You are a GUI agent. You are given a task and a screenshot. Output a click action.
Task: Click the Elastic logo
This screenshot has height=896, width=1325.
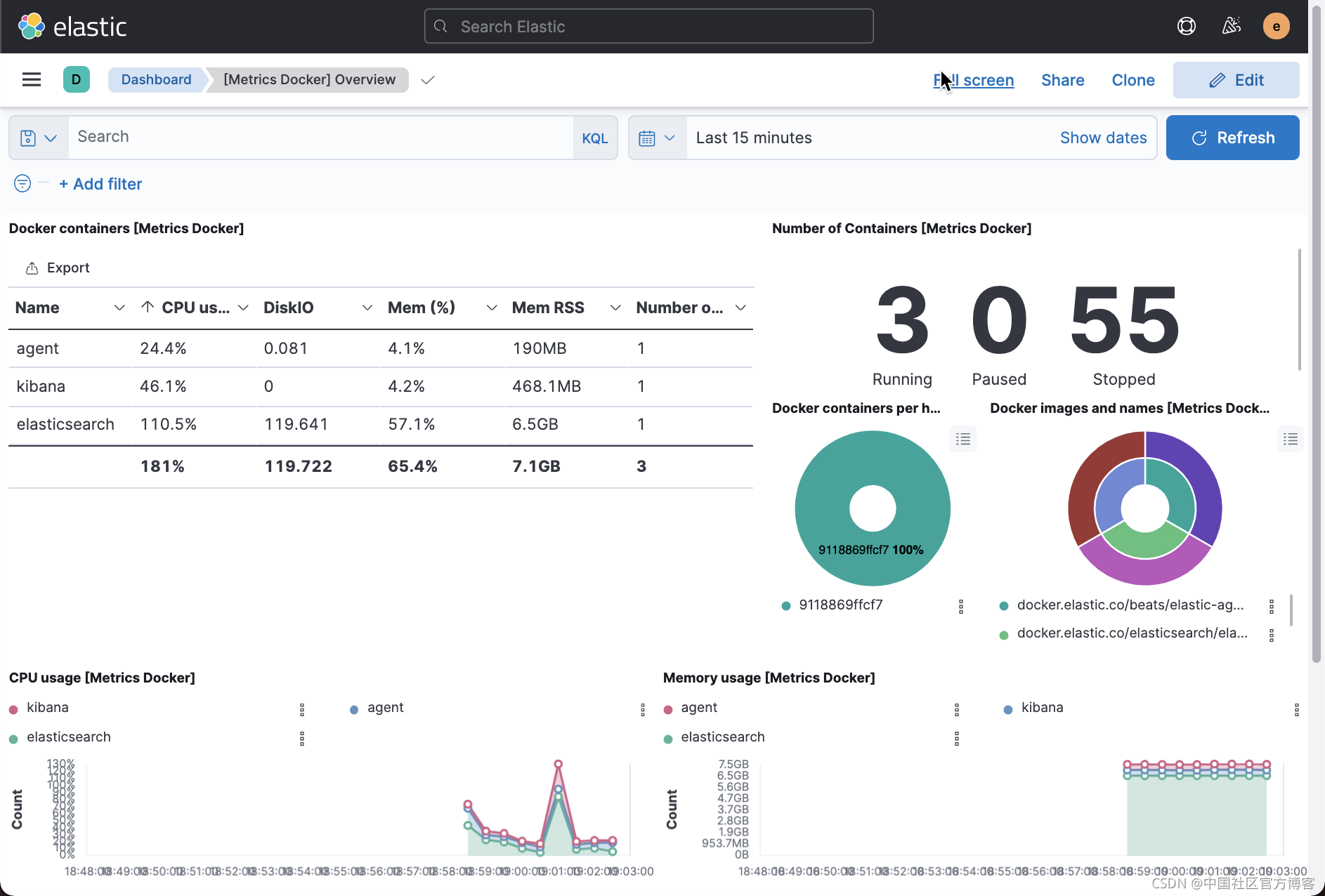coord(72,27)
